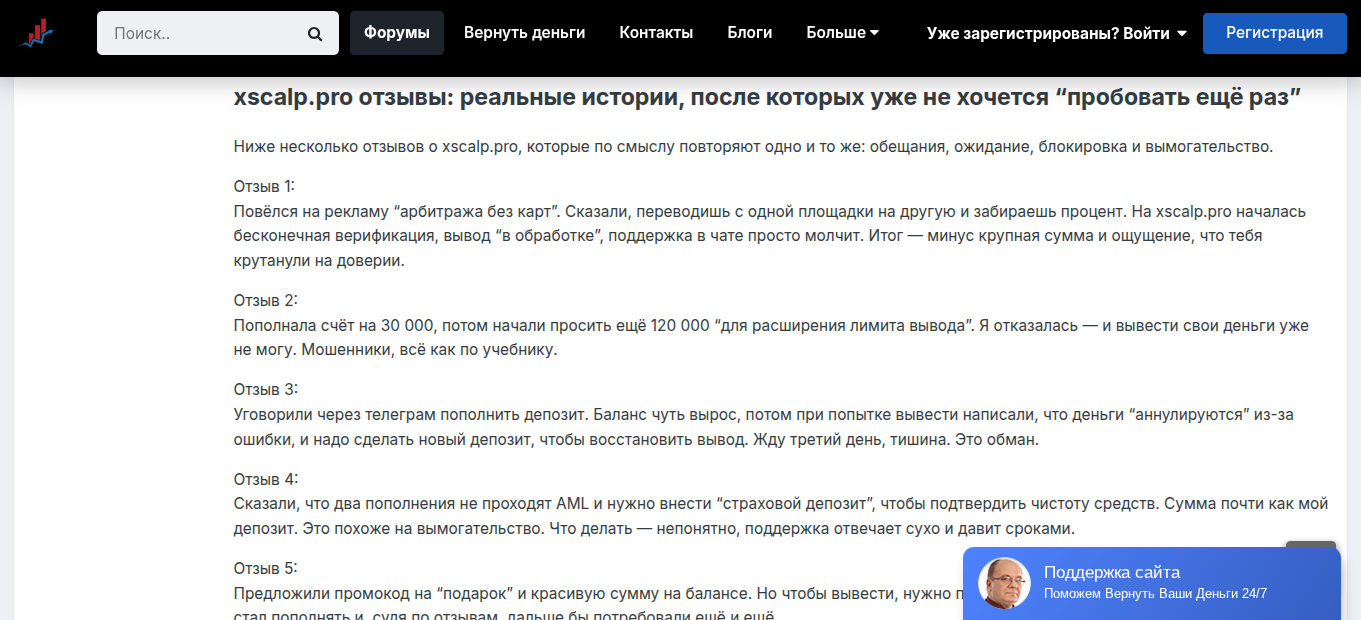The width and height of the screenshot is (1361, 620).
Task: Open the Контакты menu item
Action: click(656, 33)
